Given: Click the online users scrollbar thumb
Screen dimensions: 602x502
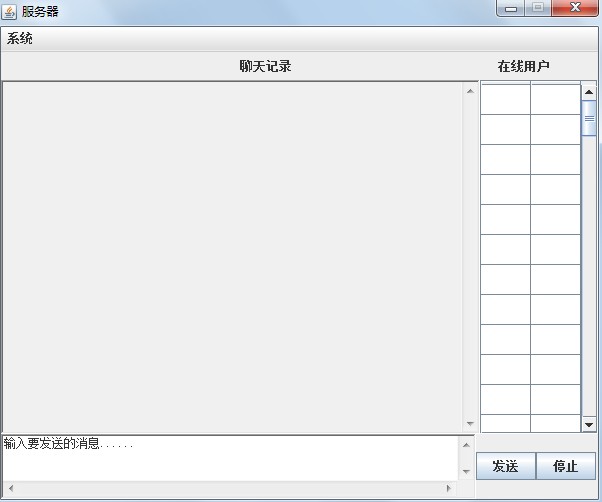Looking at the screenshot, I should (589, 118).
